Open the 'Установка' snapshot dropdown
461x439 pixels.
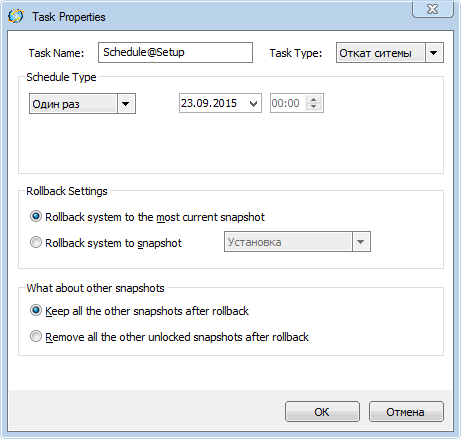pyautogui.click(x=361, y=242)
